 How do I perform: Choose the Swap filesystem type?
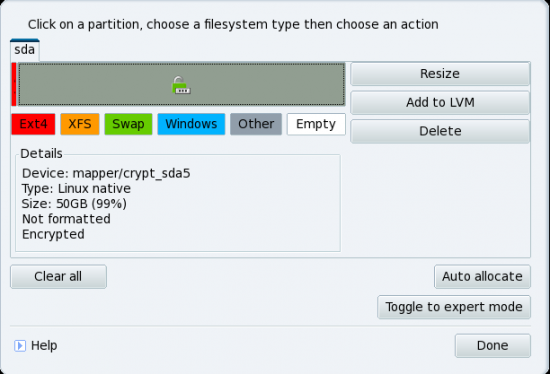[x=128, y=124]
